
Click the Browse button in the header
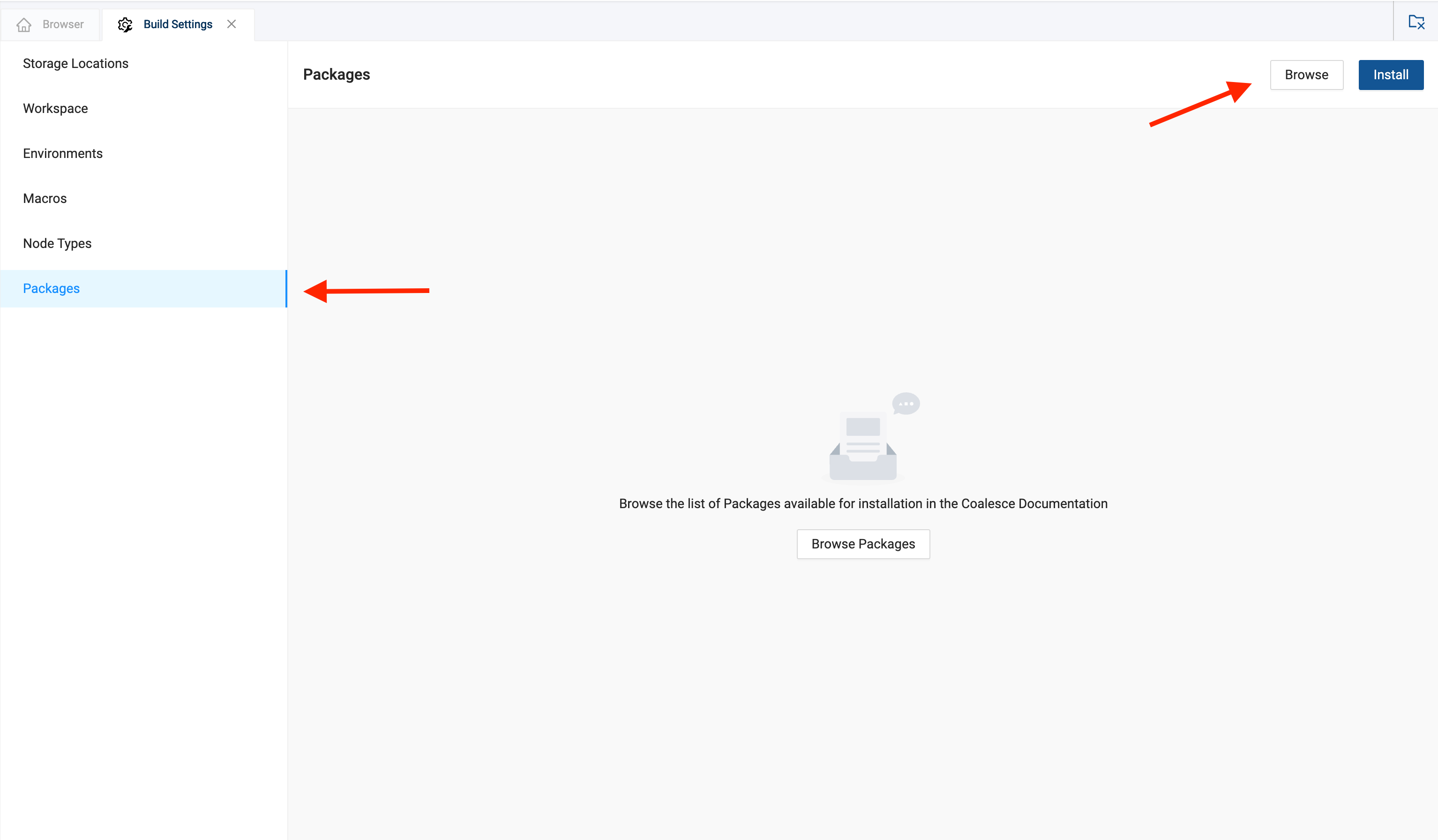tap(1306, 75)
